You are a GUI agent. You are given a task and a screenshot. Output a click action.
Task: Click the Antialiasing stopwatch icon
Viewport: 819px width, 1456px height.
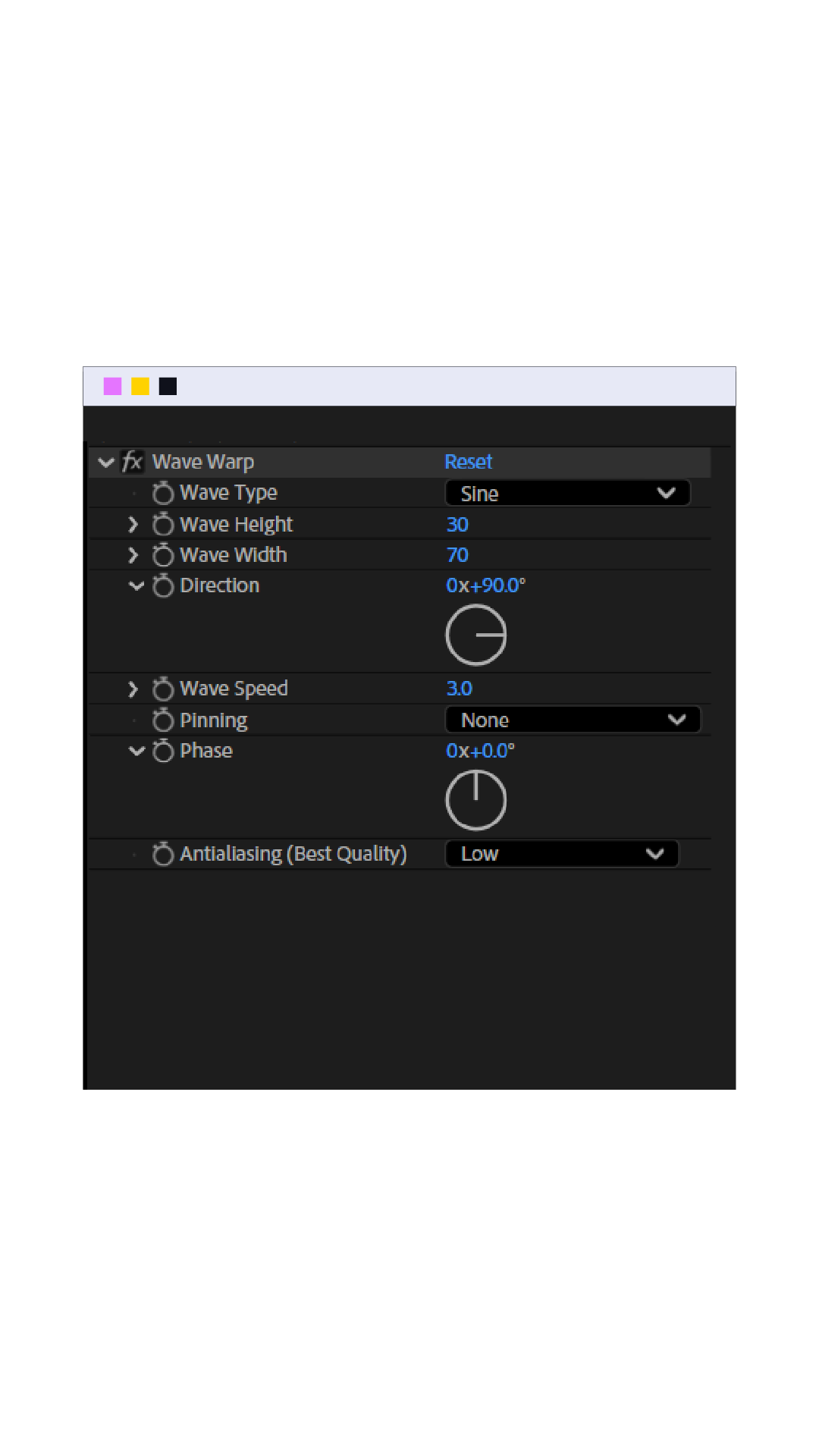tap(163, 854)
